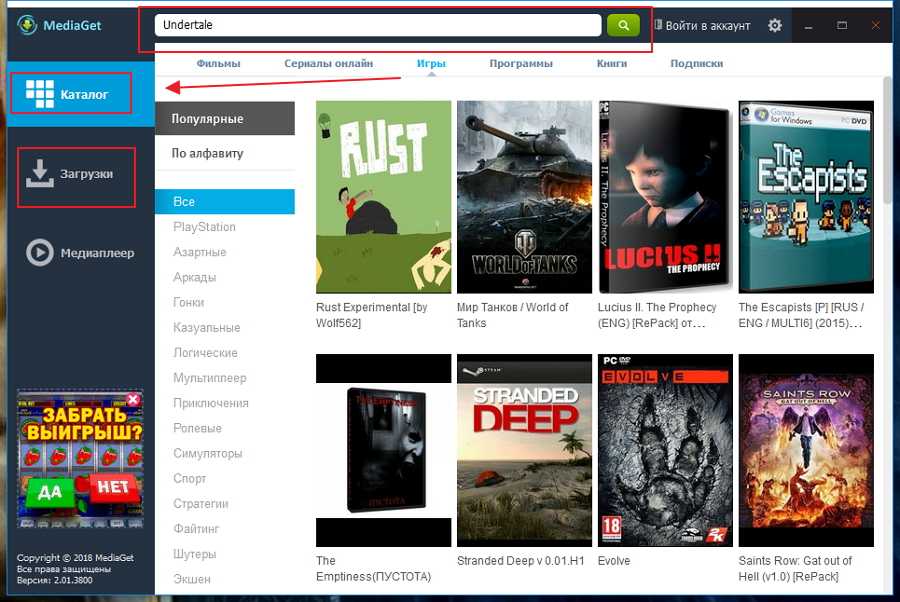The height and width of the screenshot is (602, 900).
Task: Open the Evolve cover thumbnail
Action: click(x=665, y=450)
